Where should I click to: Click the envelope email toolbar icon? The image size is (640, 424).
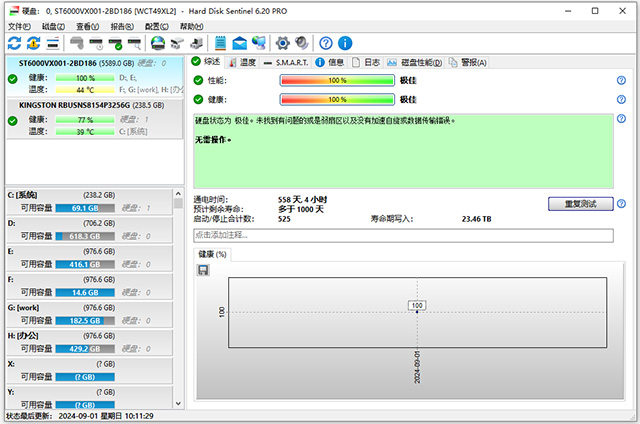pyautogui.click(x=240, y=43)
